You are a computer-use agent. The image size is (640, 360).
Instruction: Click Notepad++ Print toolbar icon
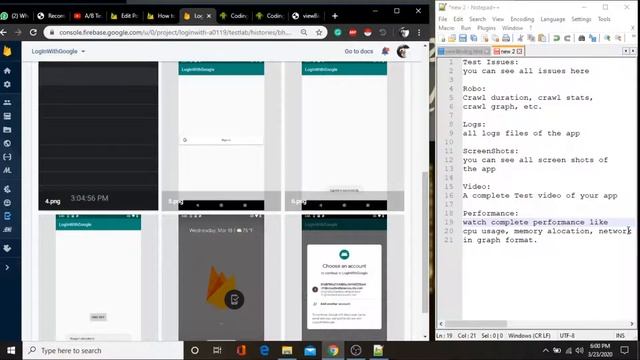pos(506,38)
